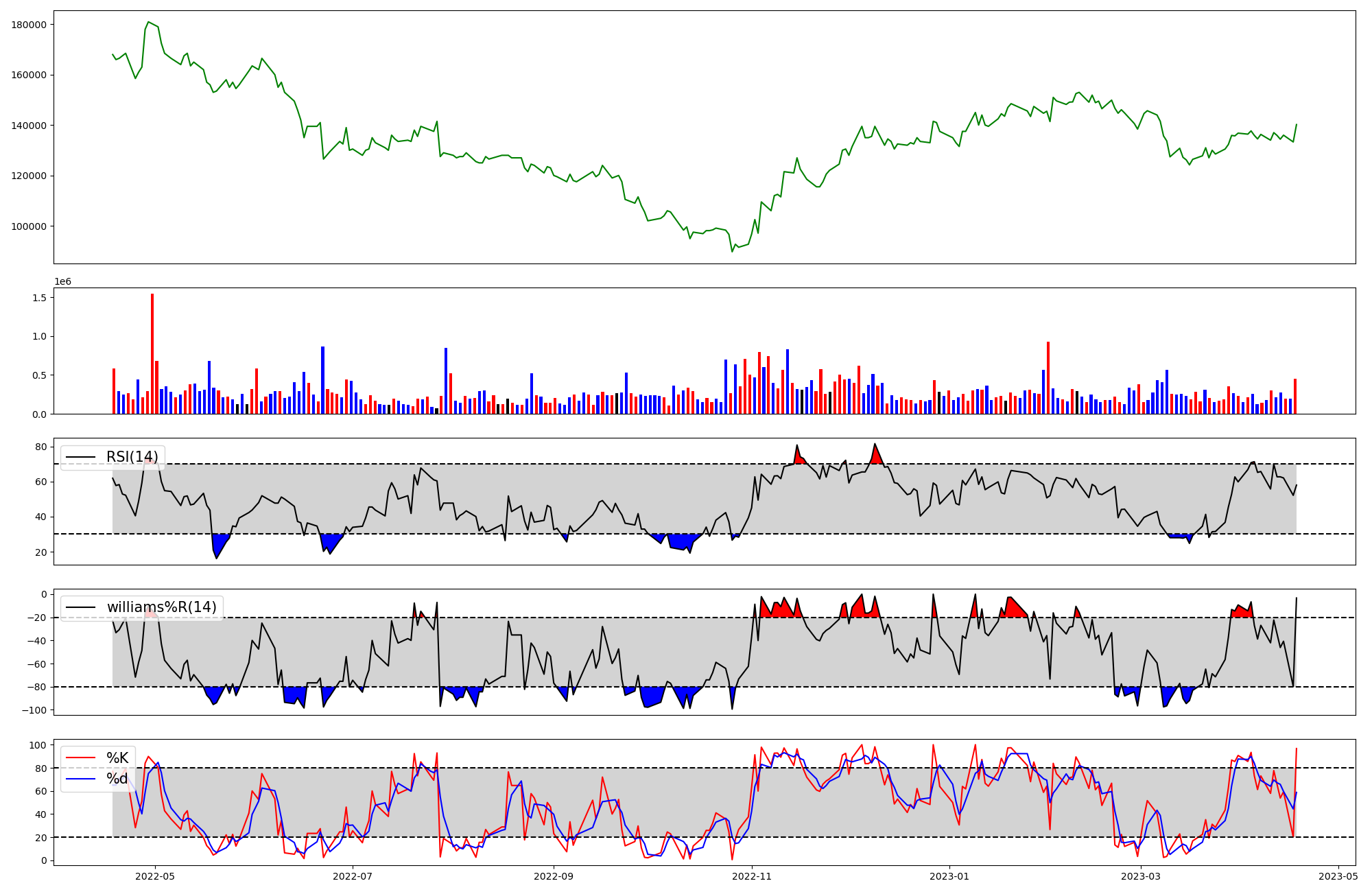Click the 160000 price axis label

click(x=29, y=75)
